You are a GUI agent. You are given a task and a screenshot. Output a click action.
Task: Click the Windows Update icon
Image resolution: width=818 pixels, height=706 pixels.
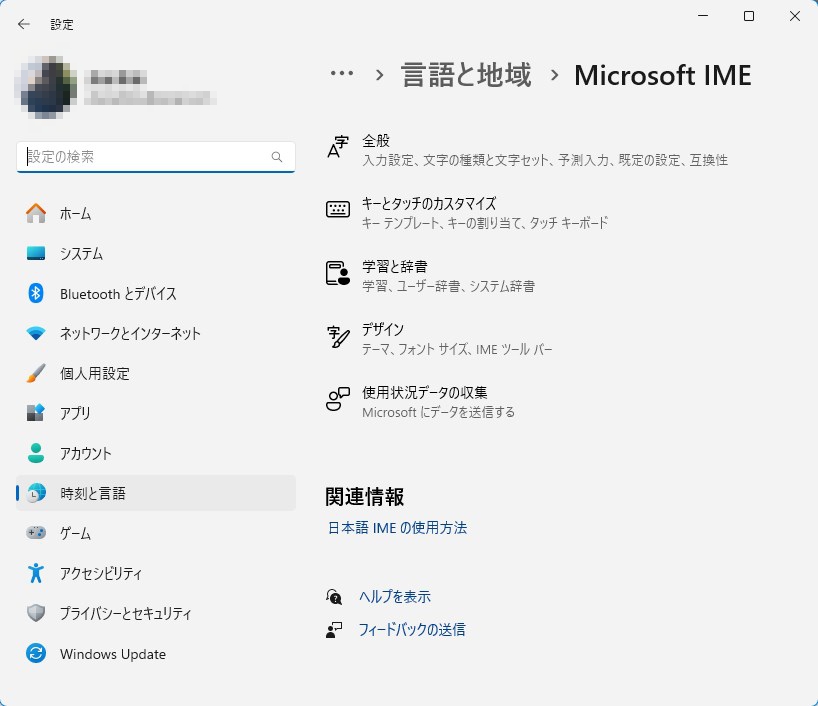(x=36, y=654)
